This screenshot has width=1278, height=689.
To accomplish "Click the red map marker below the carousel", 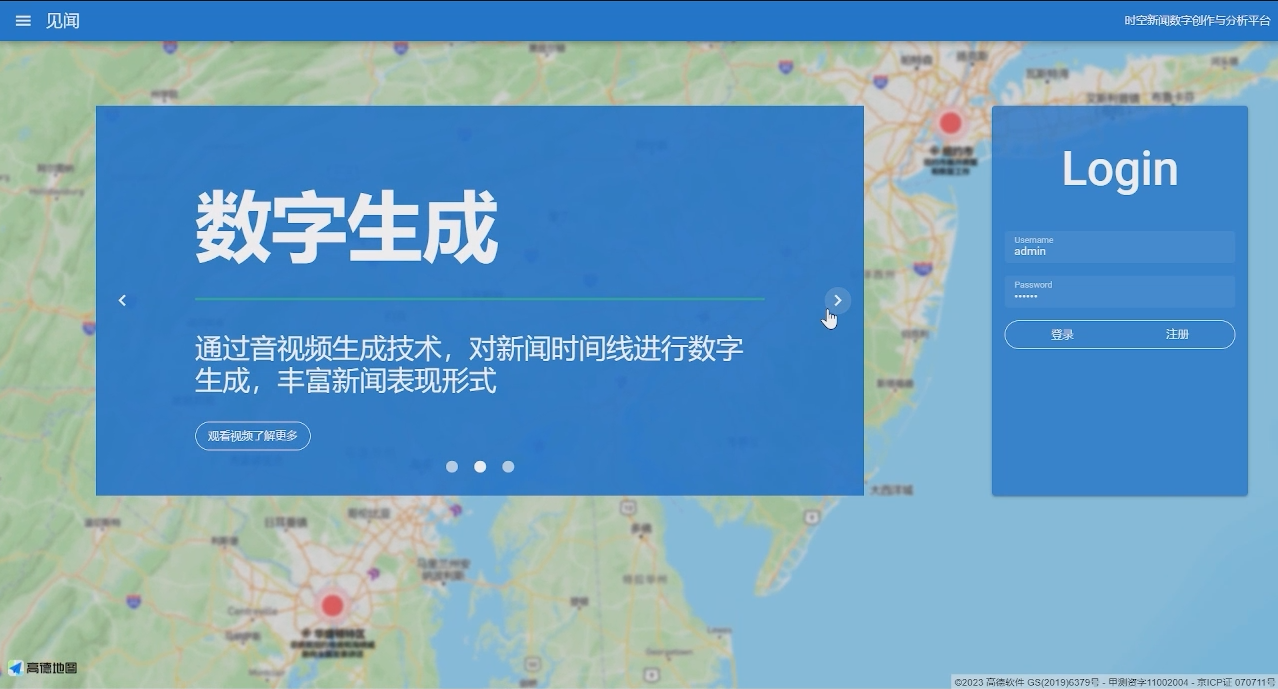I will tap(332, 605).
